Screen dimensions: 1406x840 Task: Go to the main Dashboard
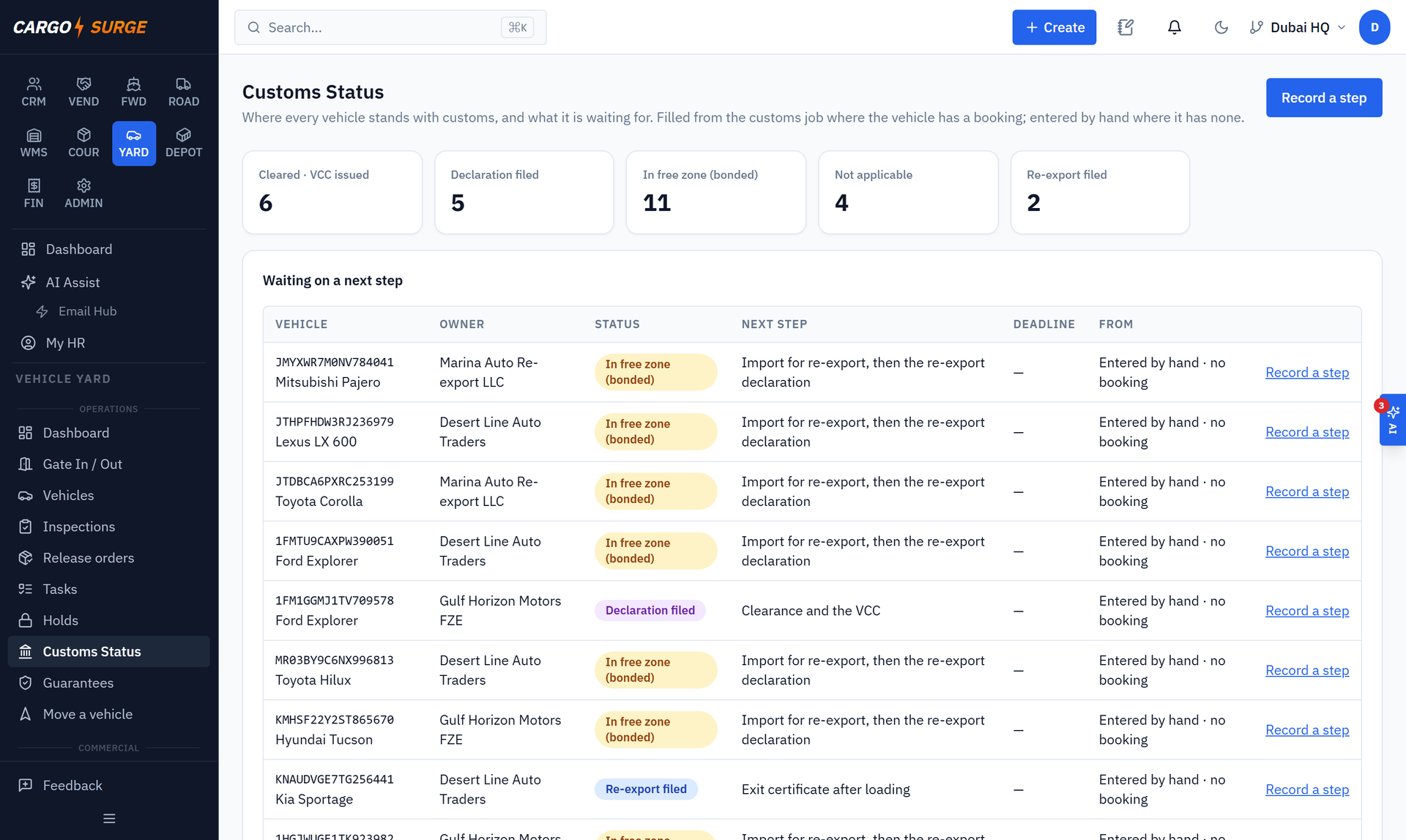click(108, 249)
